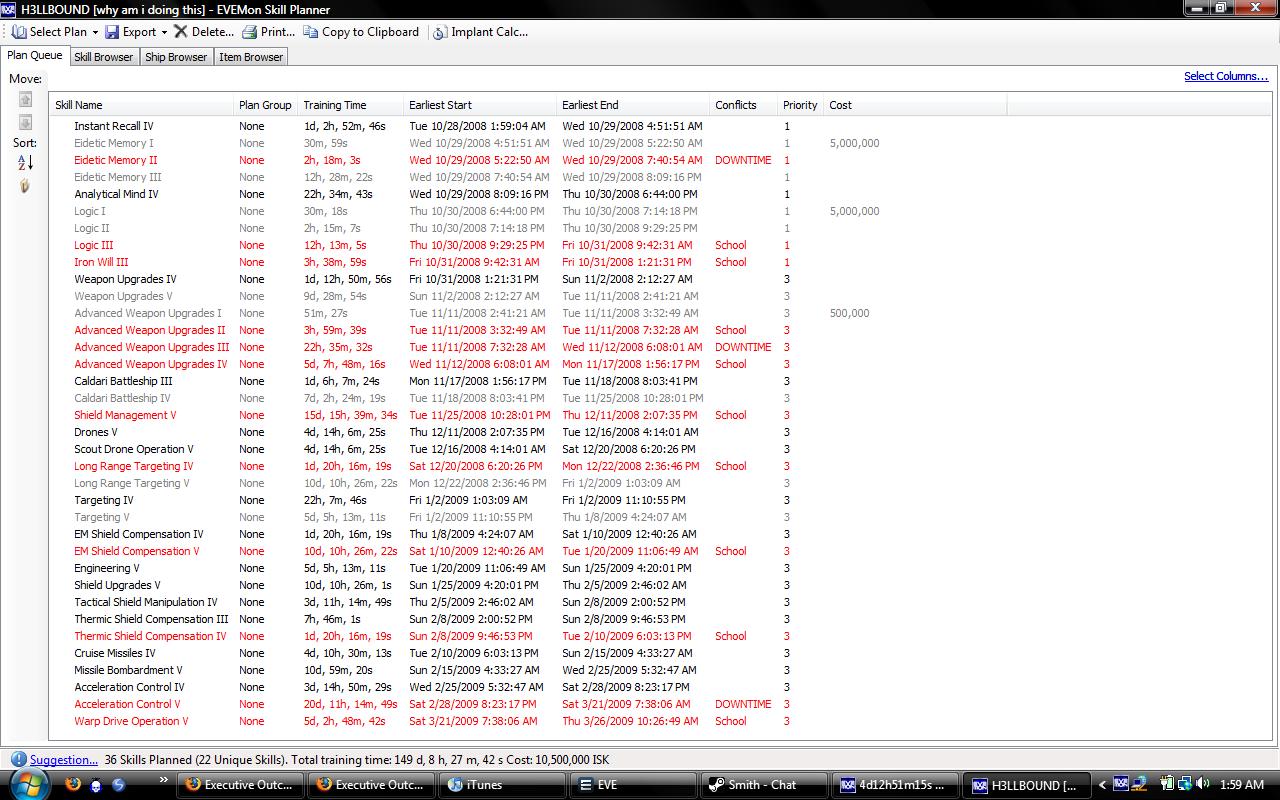Viewport: 1280px width, 800px height.
Task: Click DOWNTIME conflict for Acceleration Control V
Action: 743,704
